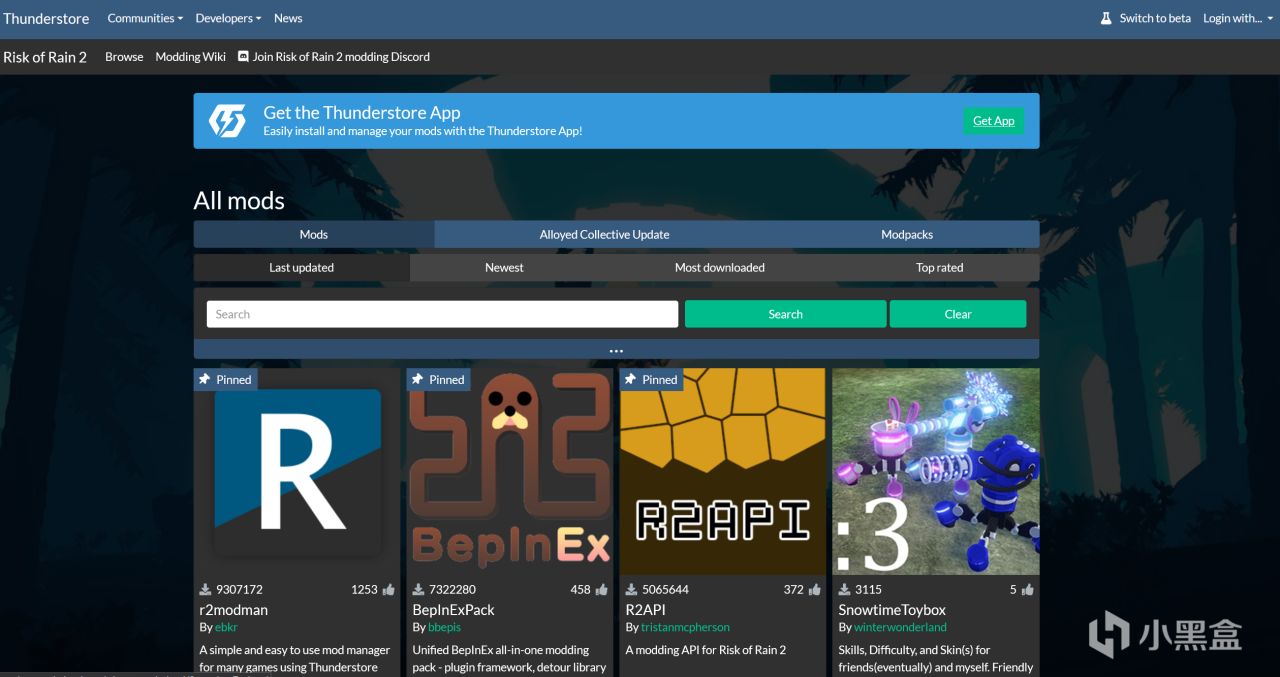Click the All mods heading
The width and height of the screenshot is (1280, 677).
(x=239, y=200)
